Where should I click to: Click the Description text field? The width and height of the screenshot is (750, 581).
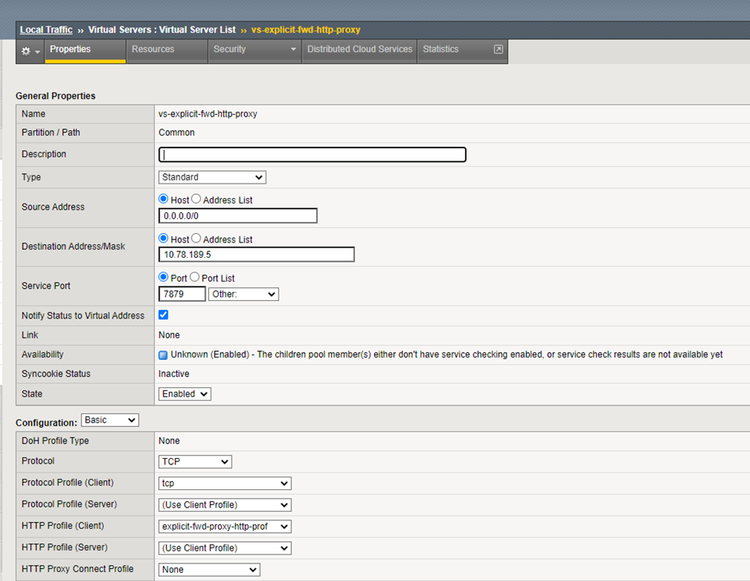(312, 155)
